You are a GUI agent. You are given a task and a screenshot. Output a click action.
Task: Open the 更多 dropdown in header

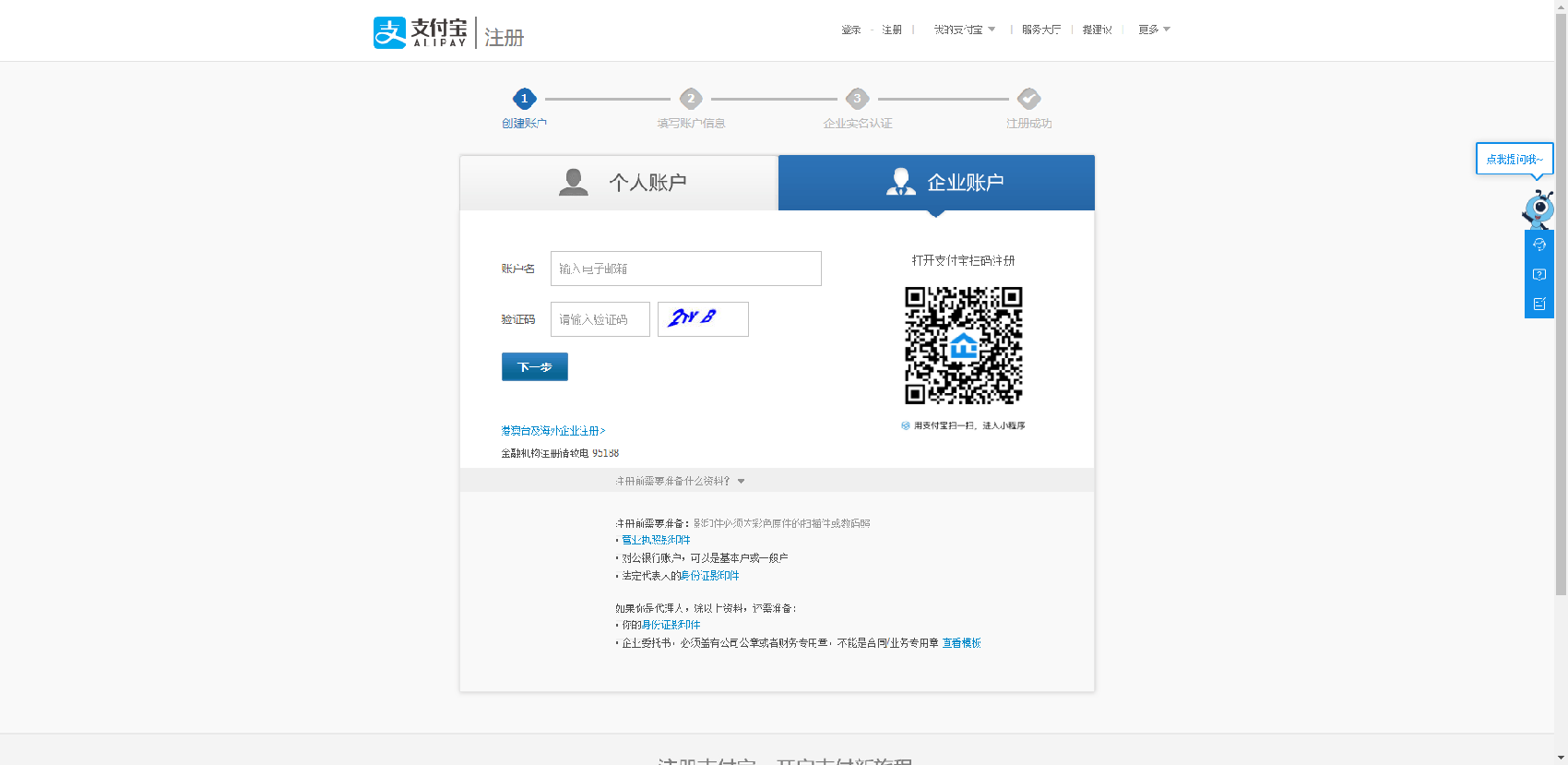1153,30
